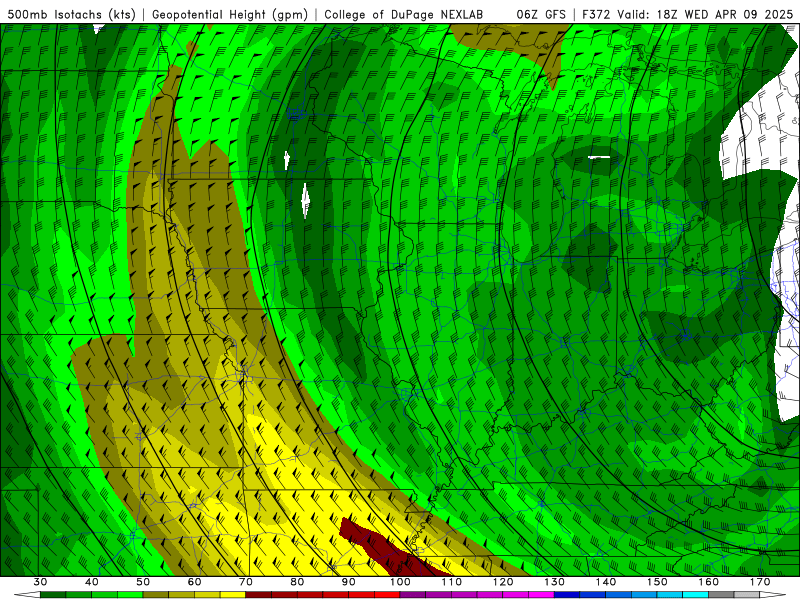
Task: Select the cyan swatch ending at 160
Action: [696, 595]
